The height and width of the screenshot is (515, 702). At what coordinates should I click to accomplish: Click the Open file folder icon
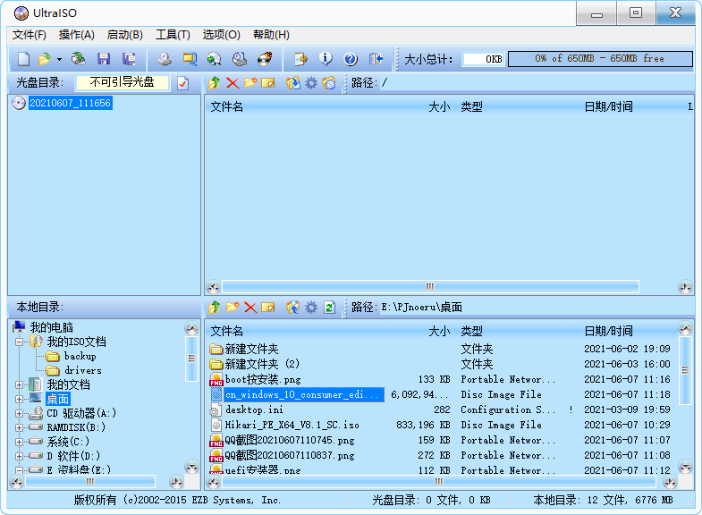pos(44,59)
